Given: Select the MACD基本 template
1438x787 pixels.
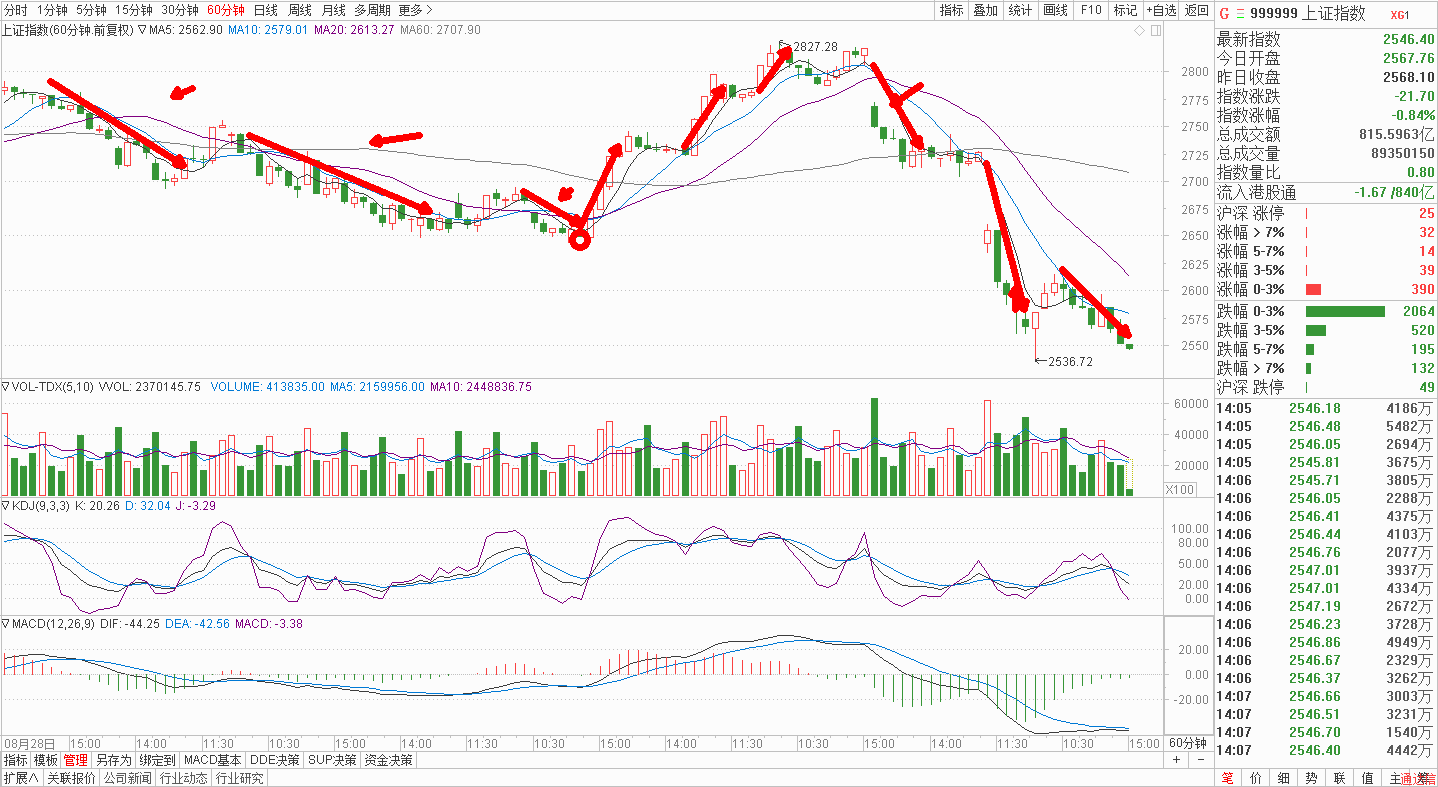Looking at the screenshot, I should pos(213,760).
